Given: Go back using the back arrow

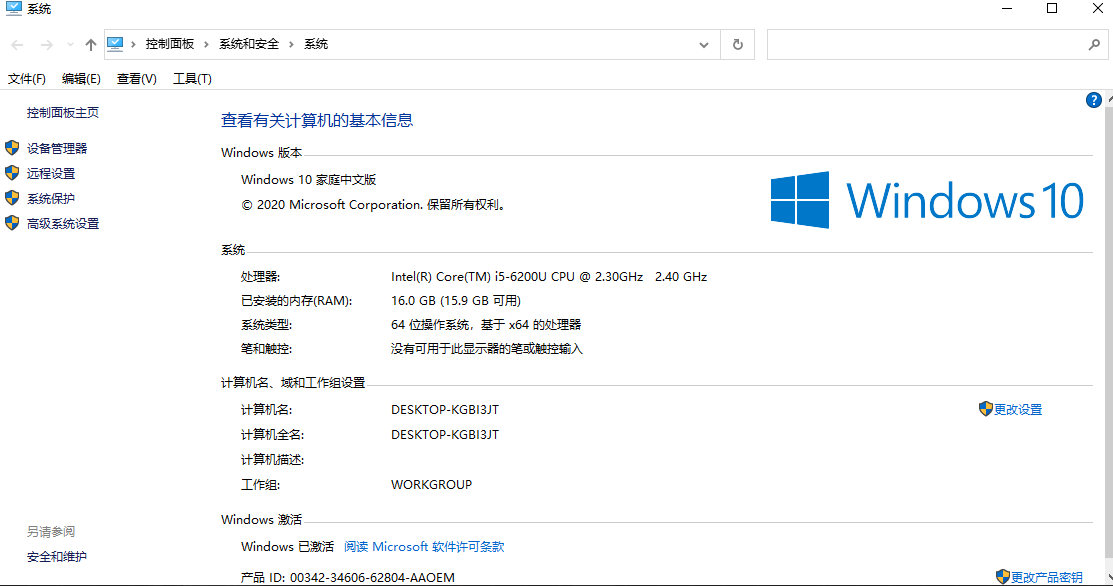Looking at the screenshot, I should pos(17,45).
